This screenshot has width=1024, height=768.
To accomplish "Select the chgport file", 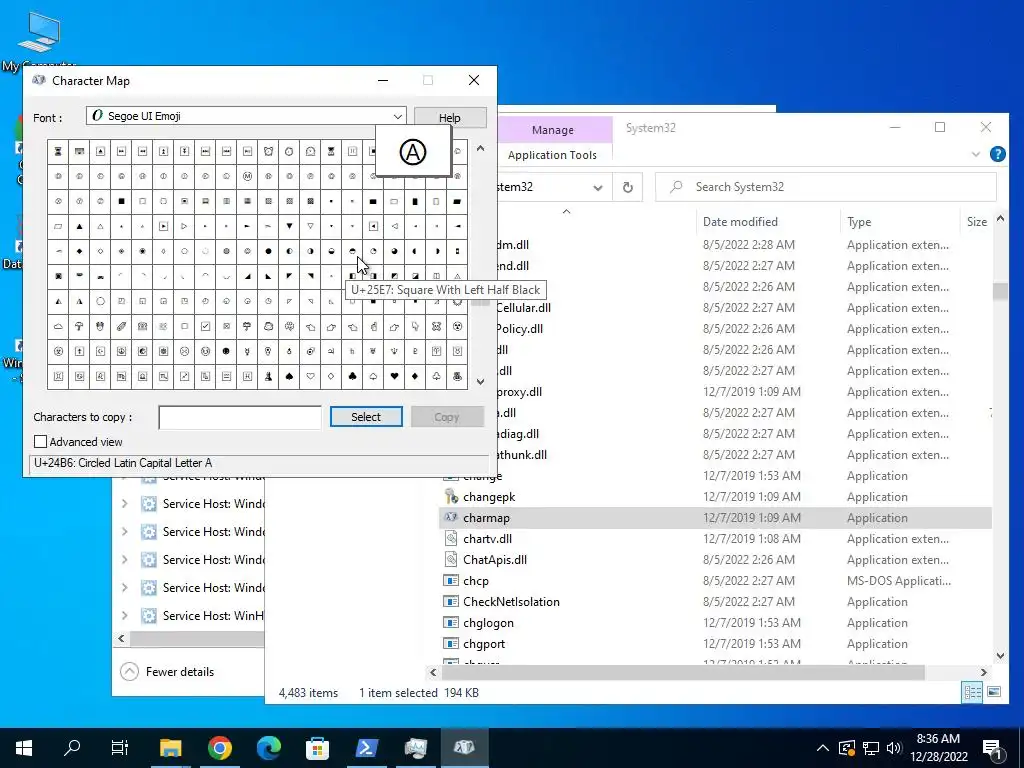I will [x=483, y=644].
